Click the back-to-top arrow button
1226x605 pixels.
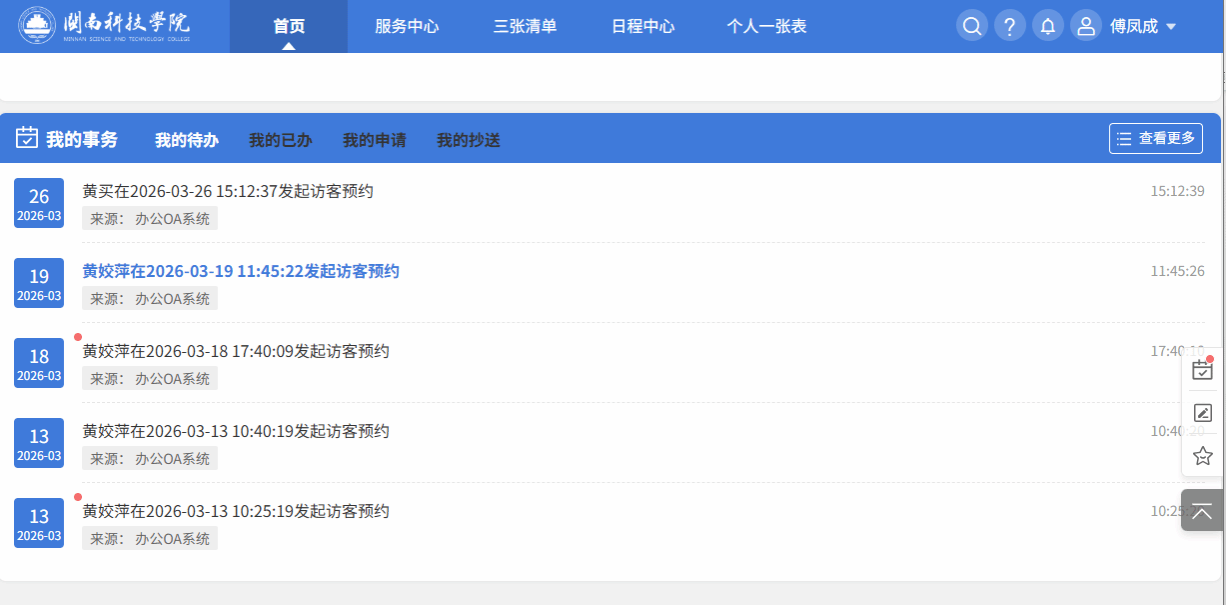coord(1202,510)
